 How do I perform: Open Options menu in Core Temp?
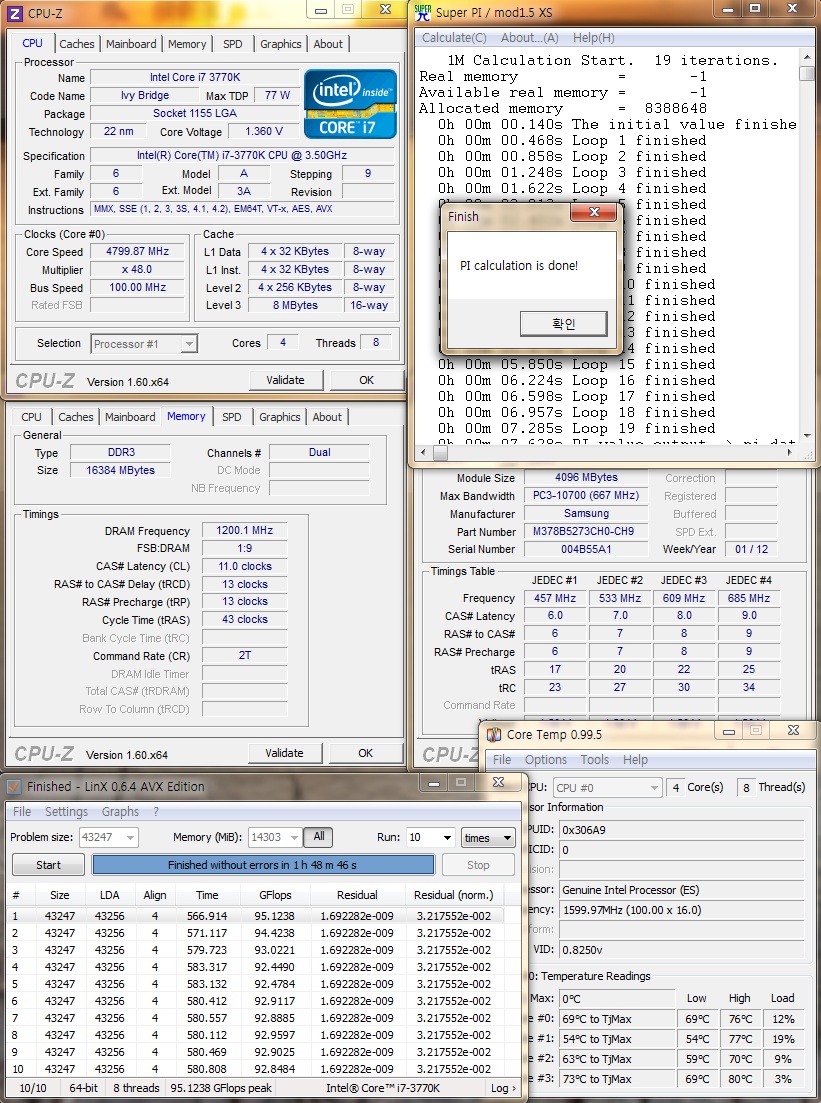coord(545,760)
